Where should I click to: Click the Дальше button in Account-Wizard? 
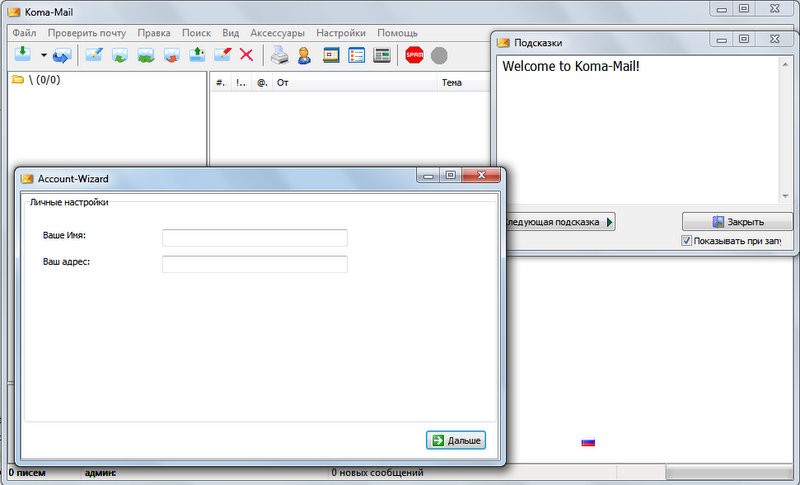click(x=456, y=440)
